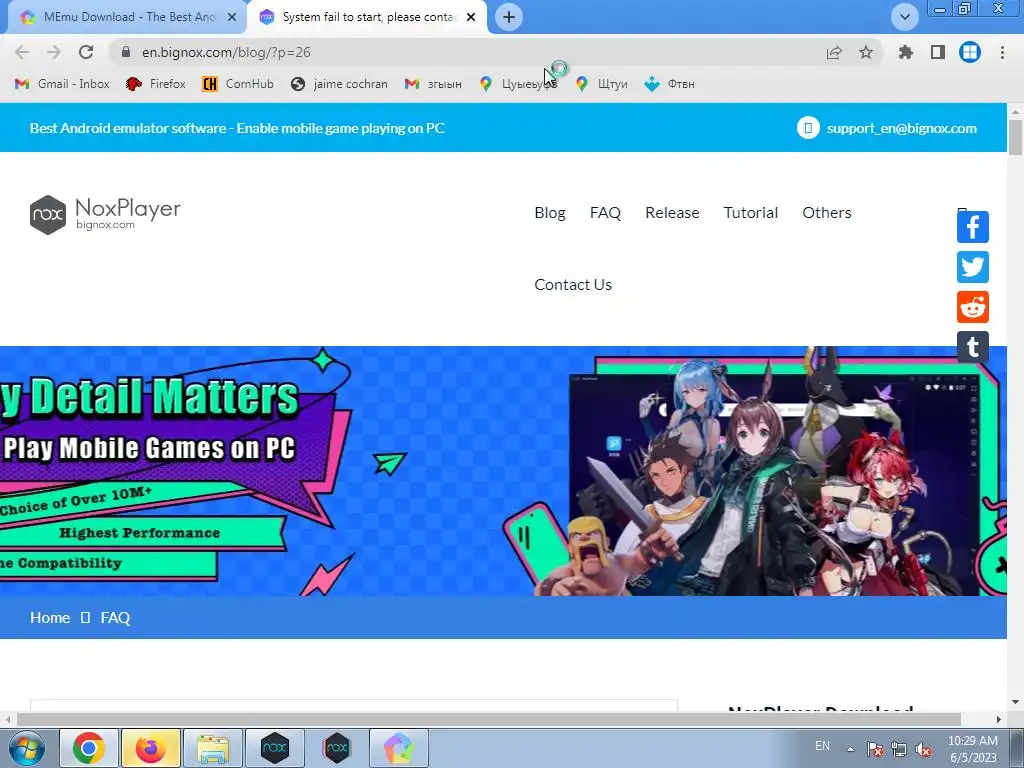Select the System fail to start tab
The image size is (1024, 768).
click(369, 17)
